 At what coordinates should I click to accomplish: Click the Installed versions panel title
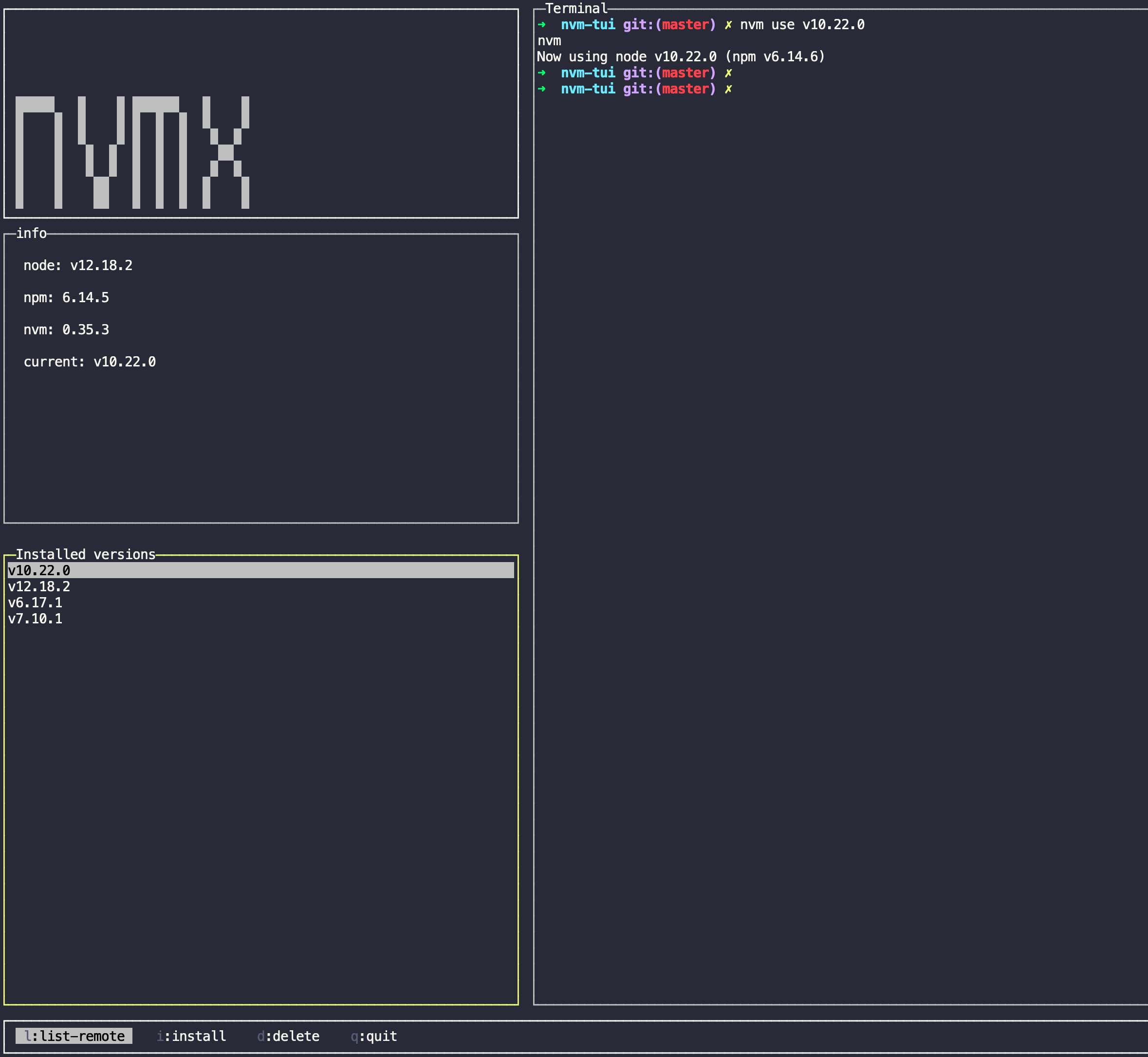pyautogui.click(x=85, y=554)
